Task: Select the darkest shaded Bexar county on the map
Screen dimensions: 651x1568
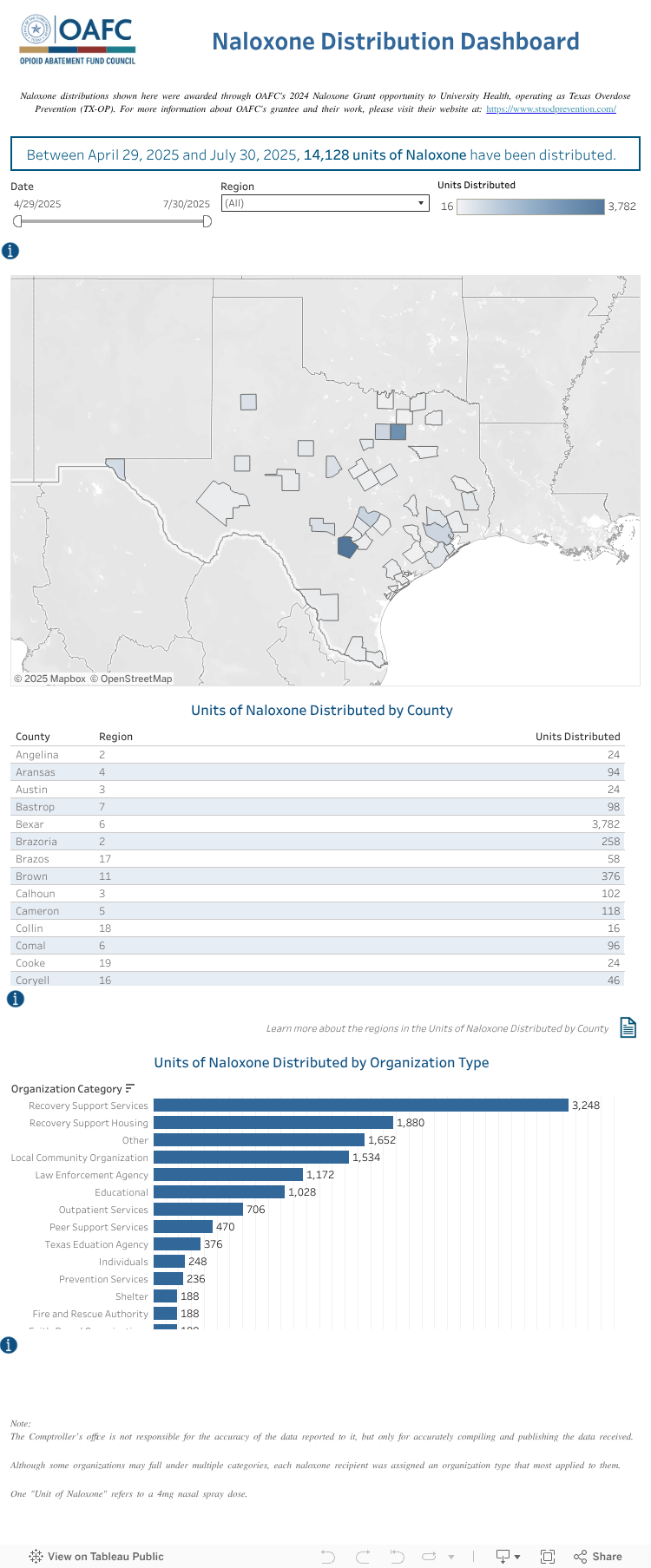Action: point(347,547)
